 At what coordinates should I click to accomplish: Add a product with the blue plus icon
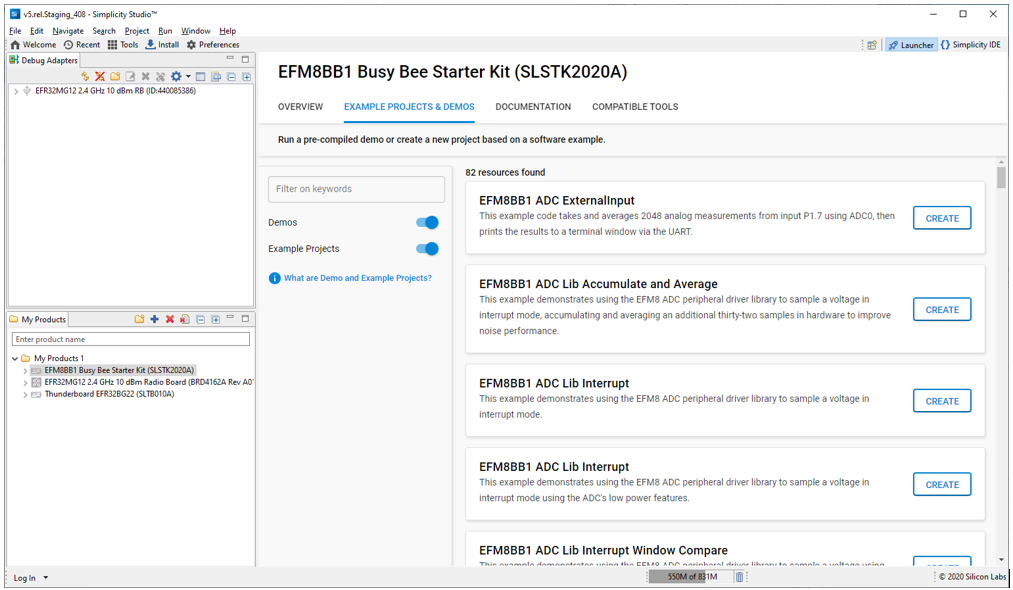(154, 319)
